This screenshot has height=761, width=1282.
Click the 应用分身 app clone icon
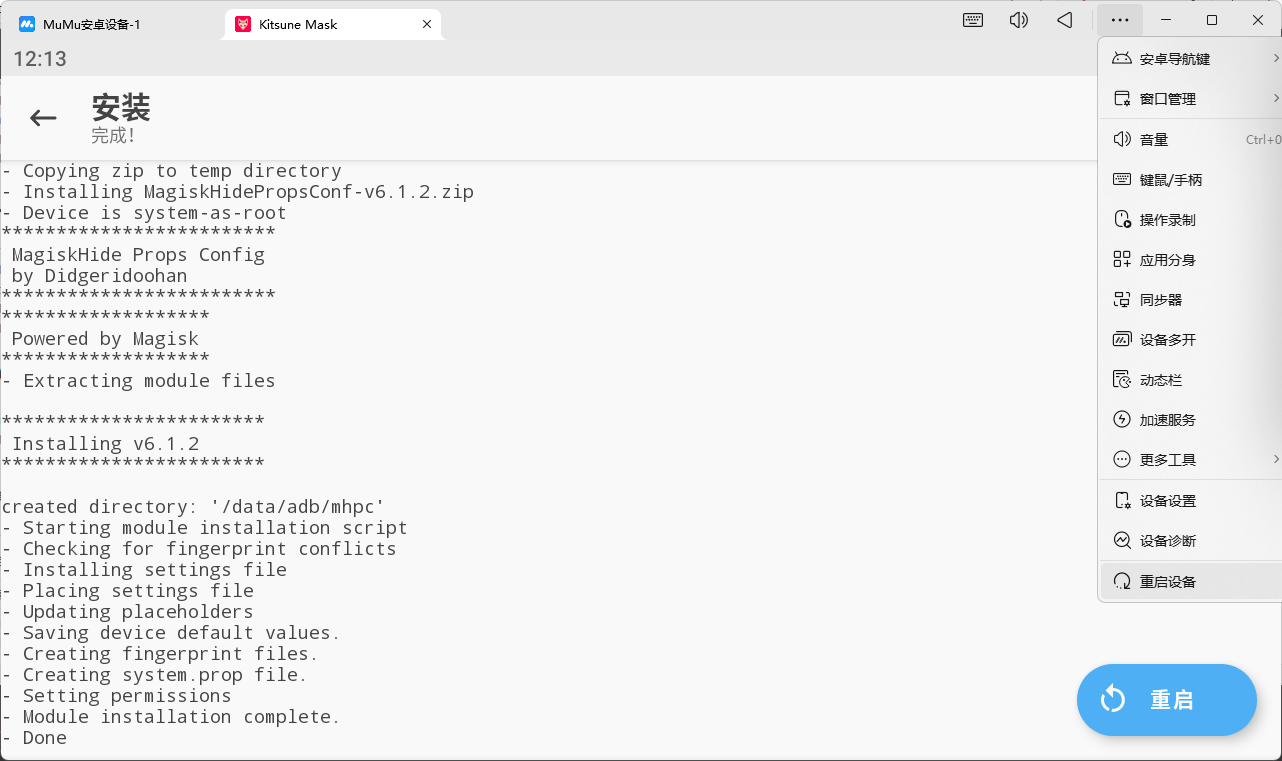point(1122,260)
